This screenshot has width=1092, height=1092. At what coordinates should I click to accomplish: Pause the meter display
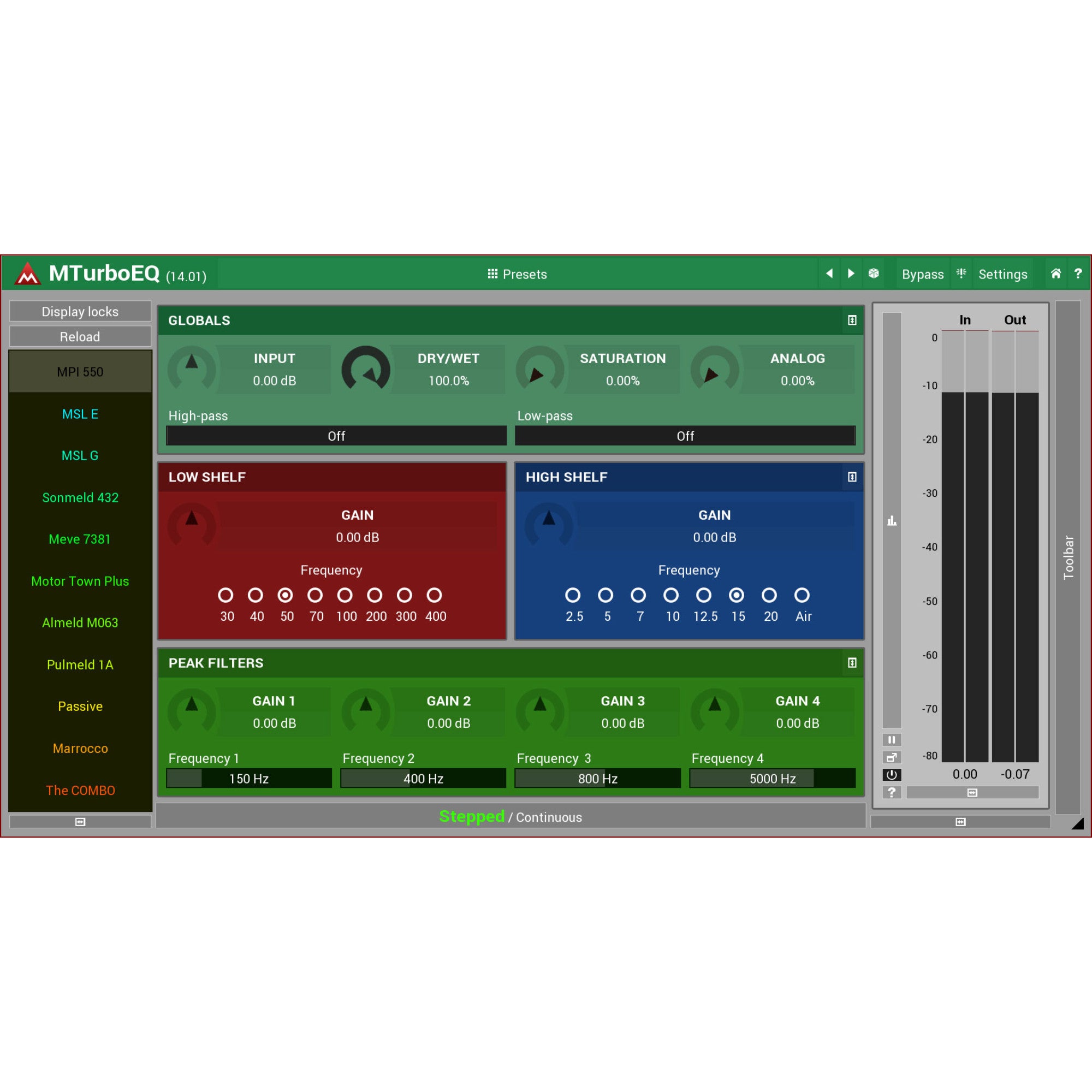892,739
